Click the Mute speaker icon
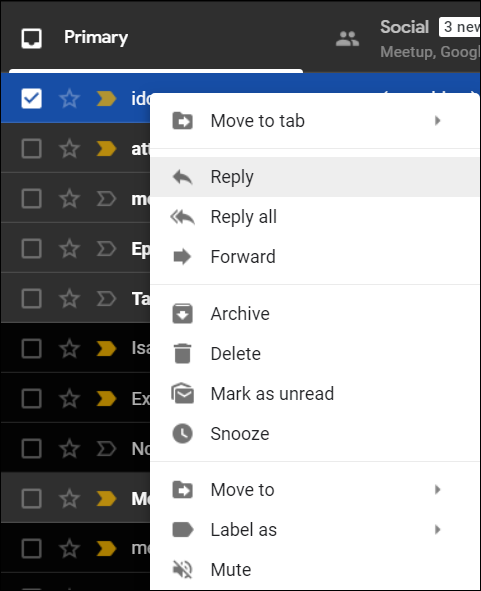Image resolution: width=481 pixels, height=591 pixels. (x=182, y=569)
